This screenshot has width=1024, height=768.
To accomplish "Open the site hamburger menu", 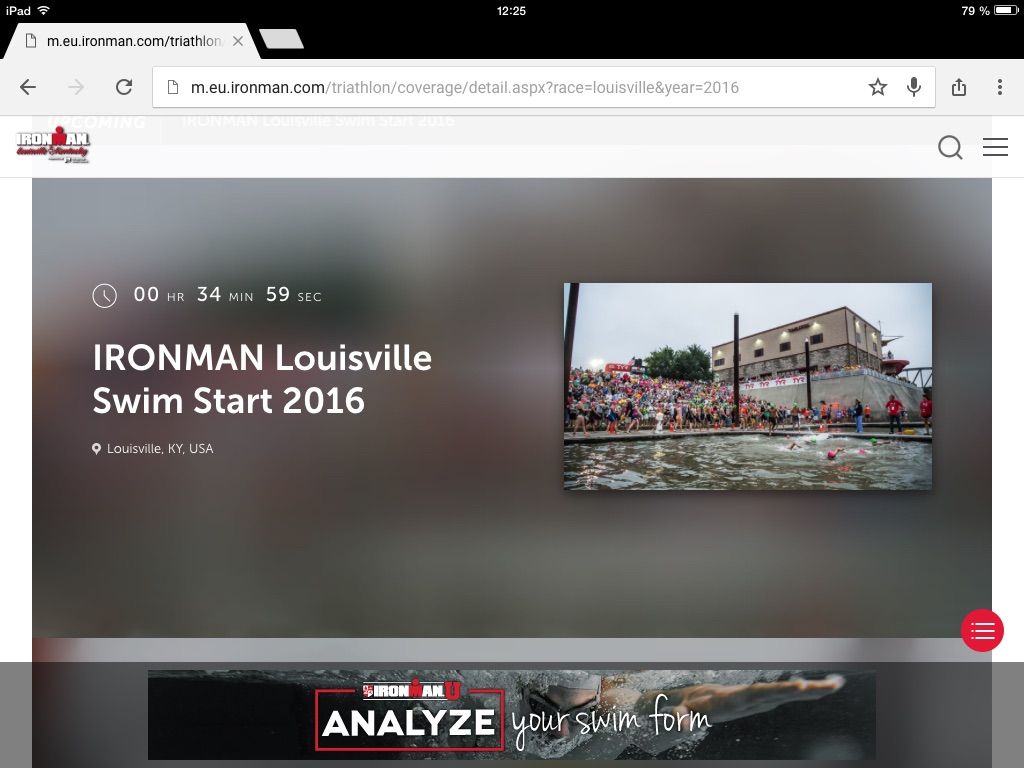I will (x=995, y=147).
